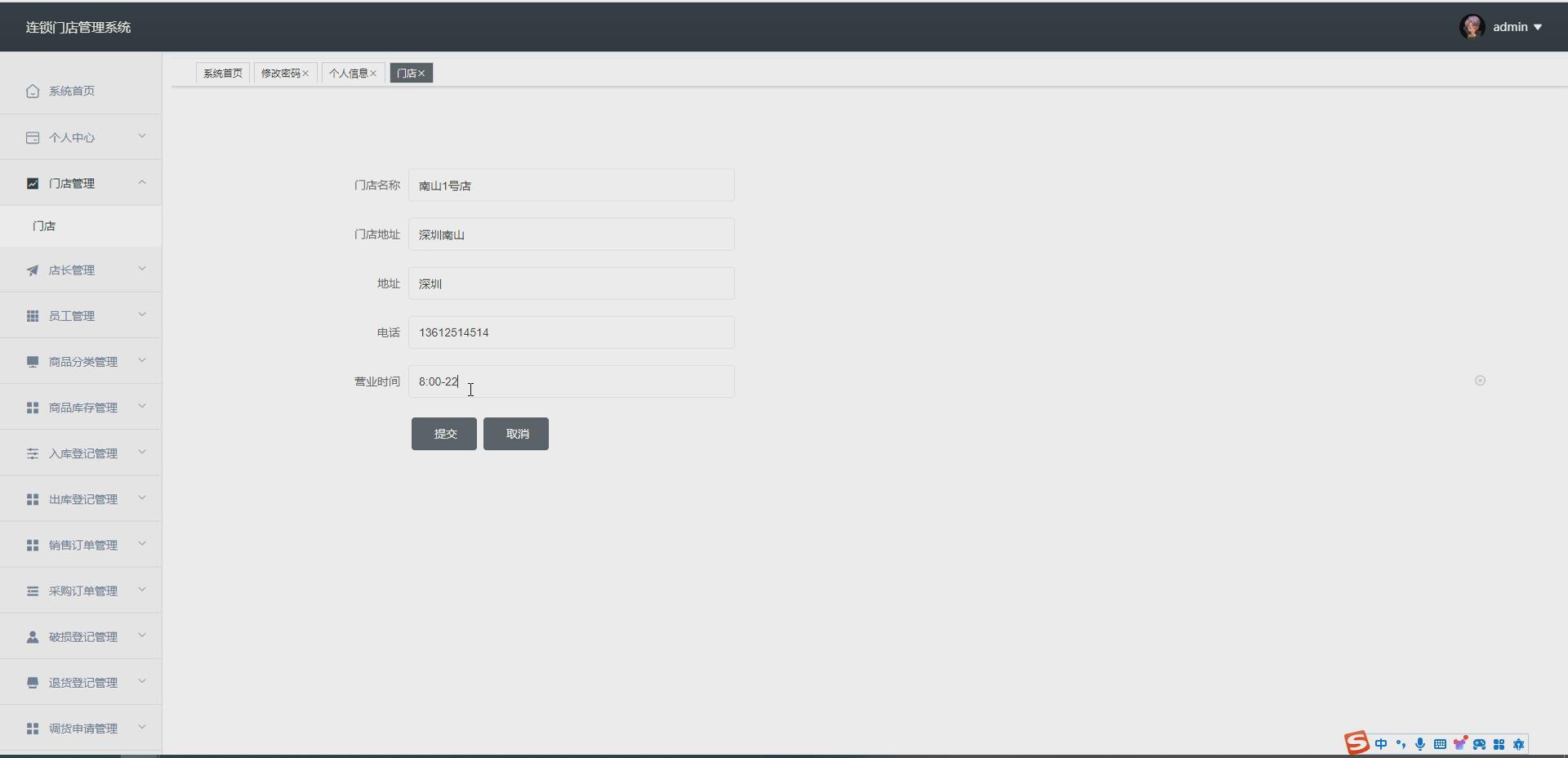Image resolution: width=1568 pixels, height=758 pixels.
Task: Click the 销售订单管理 menu label
Action: [83, 545]
